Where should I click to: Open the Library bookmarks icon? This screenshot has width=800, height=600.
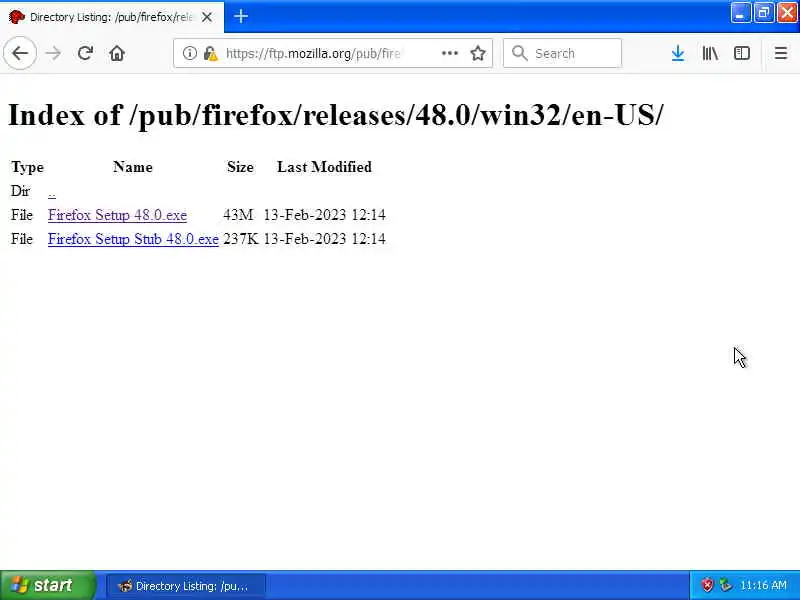click(x=710, y=53)
